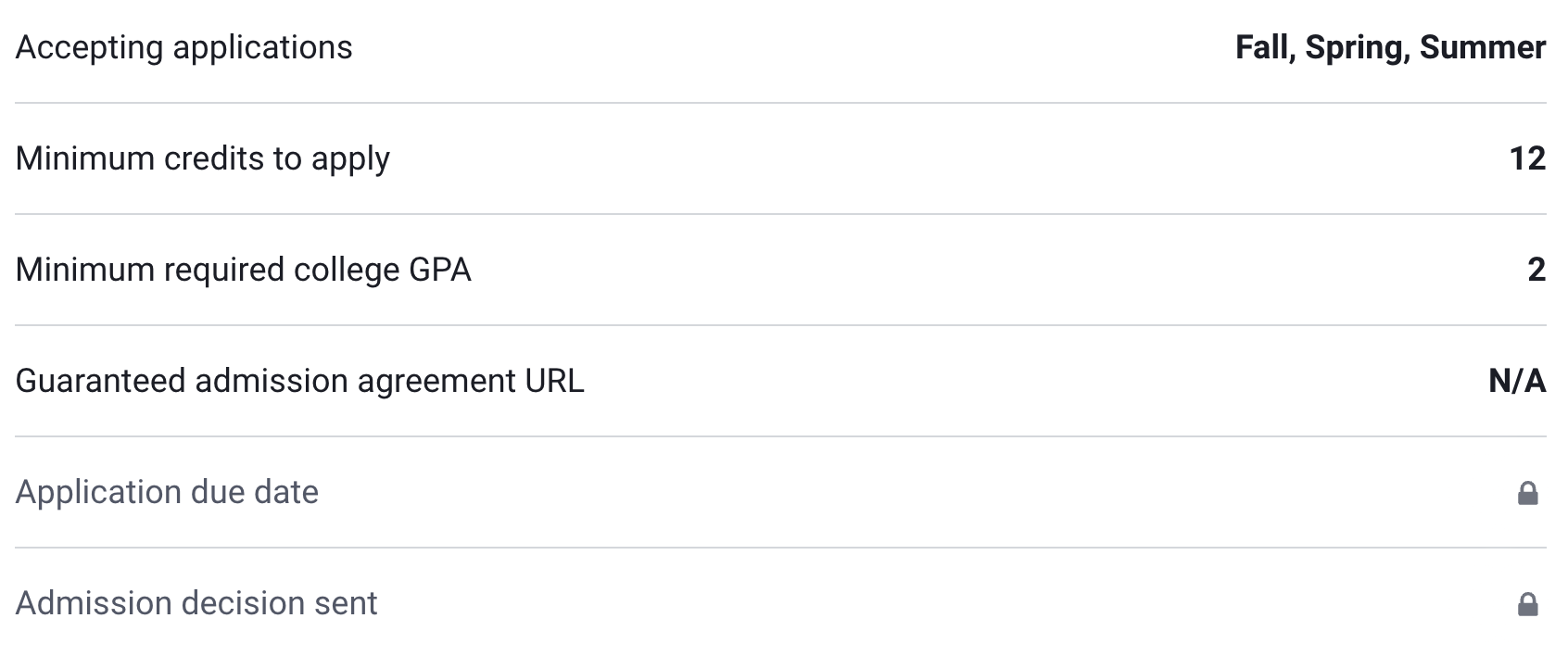
Task: Select the Guaranteed admission agreement URL label
Action: coord(299,381)
